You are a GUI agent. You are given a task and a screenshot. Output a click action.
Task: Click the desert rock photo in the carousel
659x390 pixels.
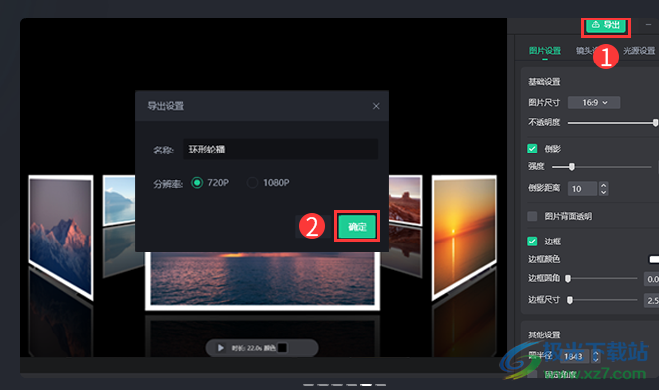pos(405,201)
